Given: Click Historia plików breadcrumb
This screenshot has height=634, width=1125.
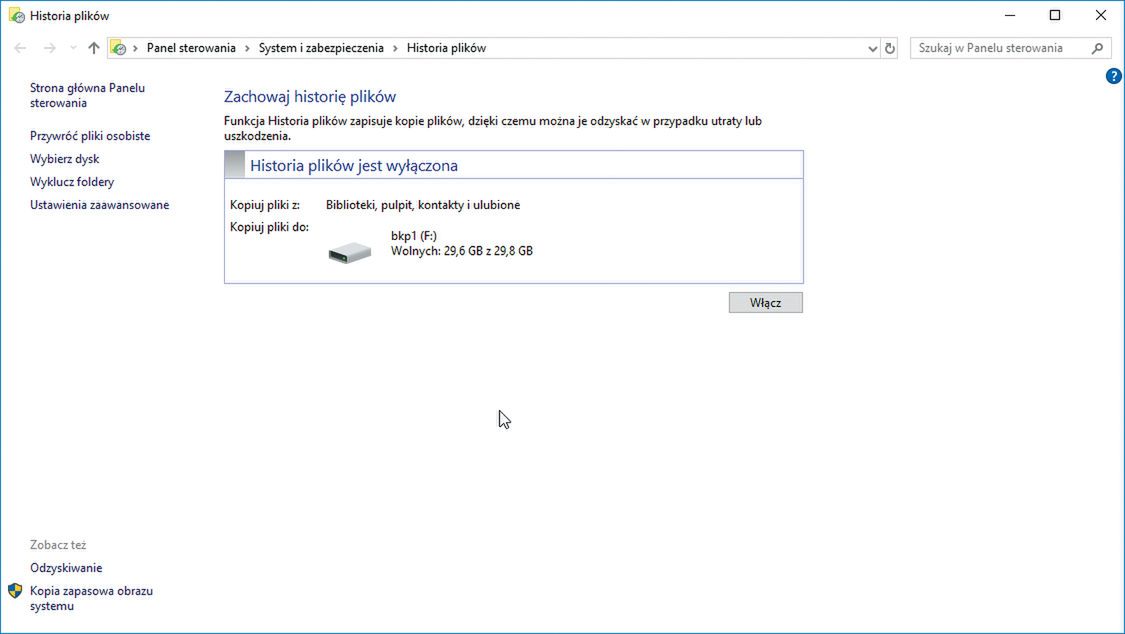Looking at the screenshot, I should click(x=446, y=48).
